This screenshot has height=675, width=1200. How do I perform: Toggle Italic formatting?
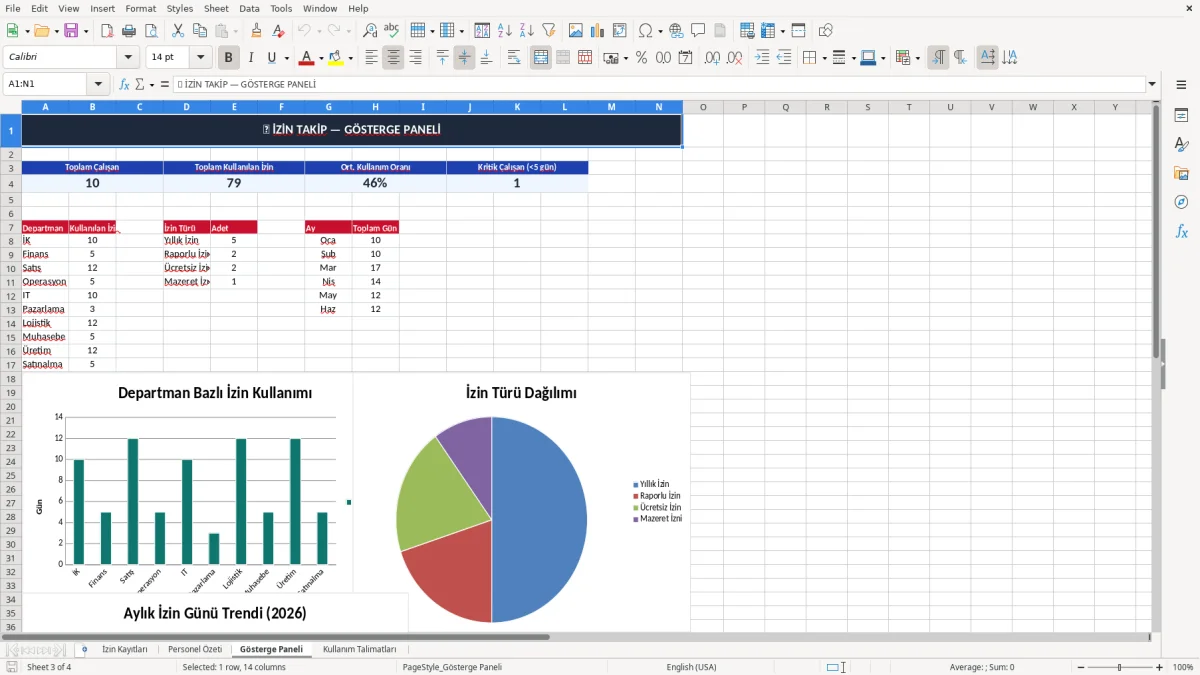pos(250,58)
